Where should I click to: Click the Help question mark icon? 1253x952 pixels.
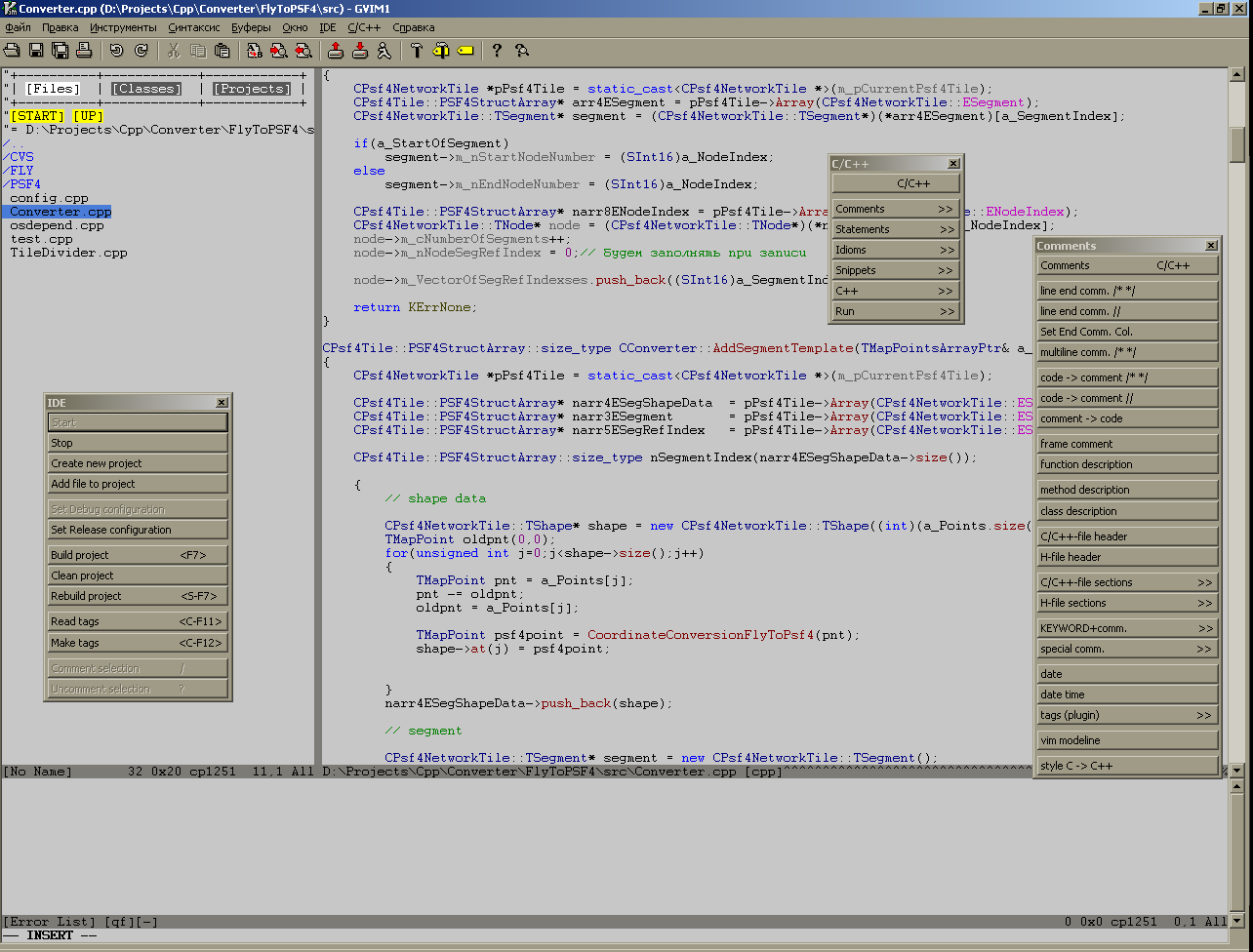pos(497,50)
